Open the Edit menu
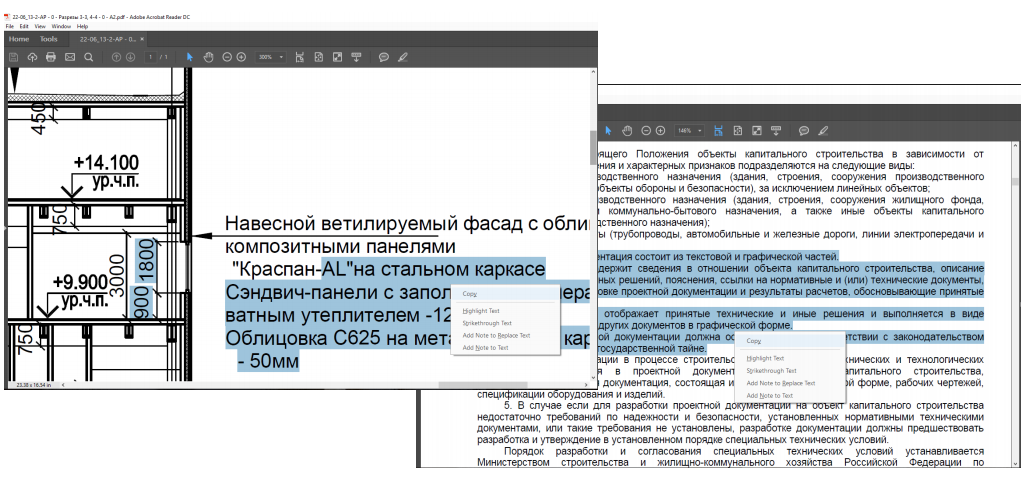 click(x=24, y=26)
